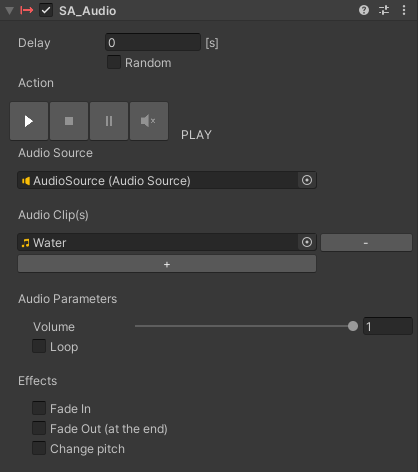Click the PLAY action status label

tap(196, 135)
